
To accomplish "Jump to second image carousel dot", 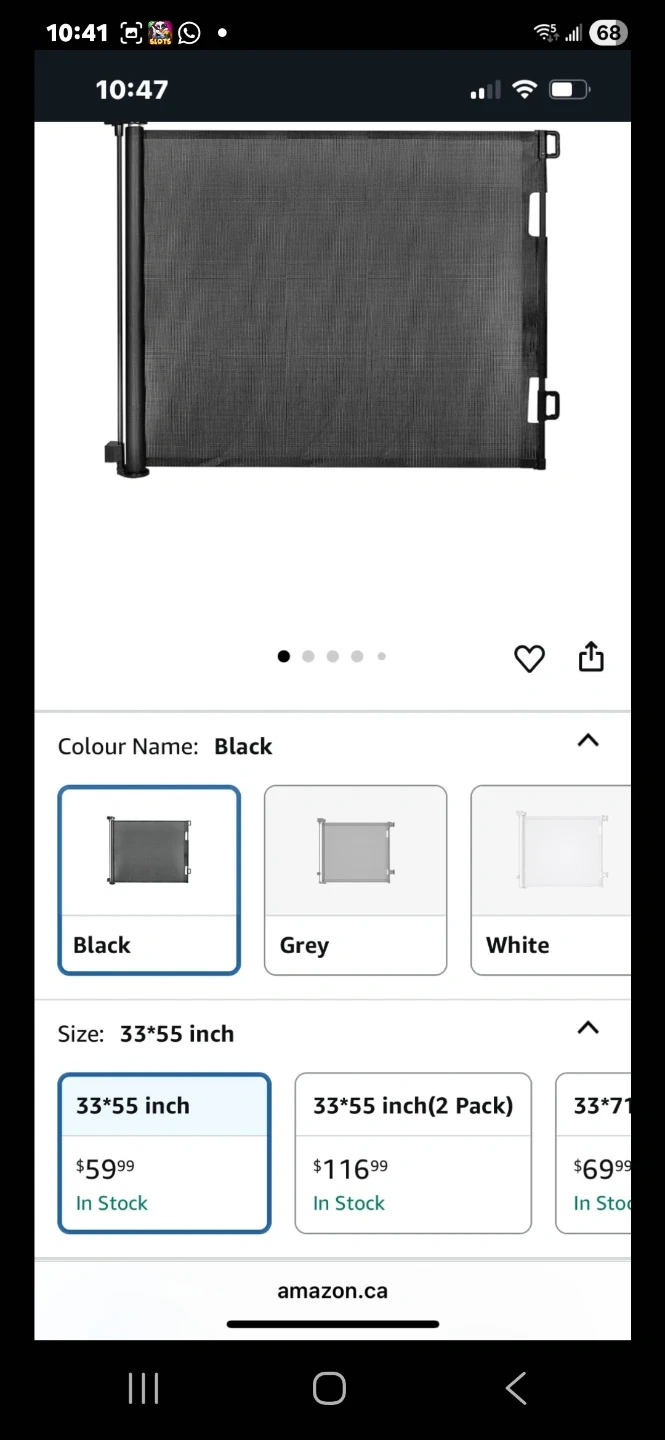I will 308,656.
